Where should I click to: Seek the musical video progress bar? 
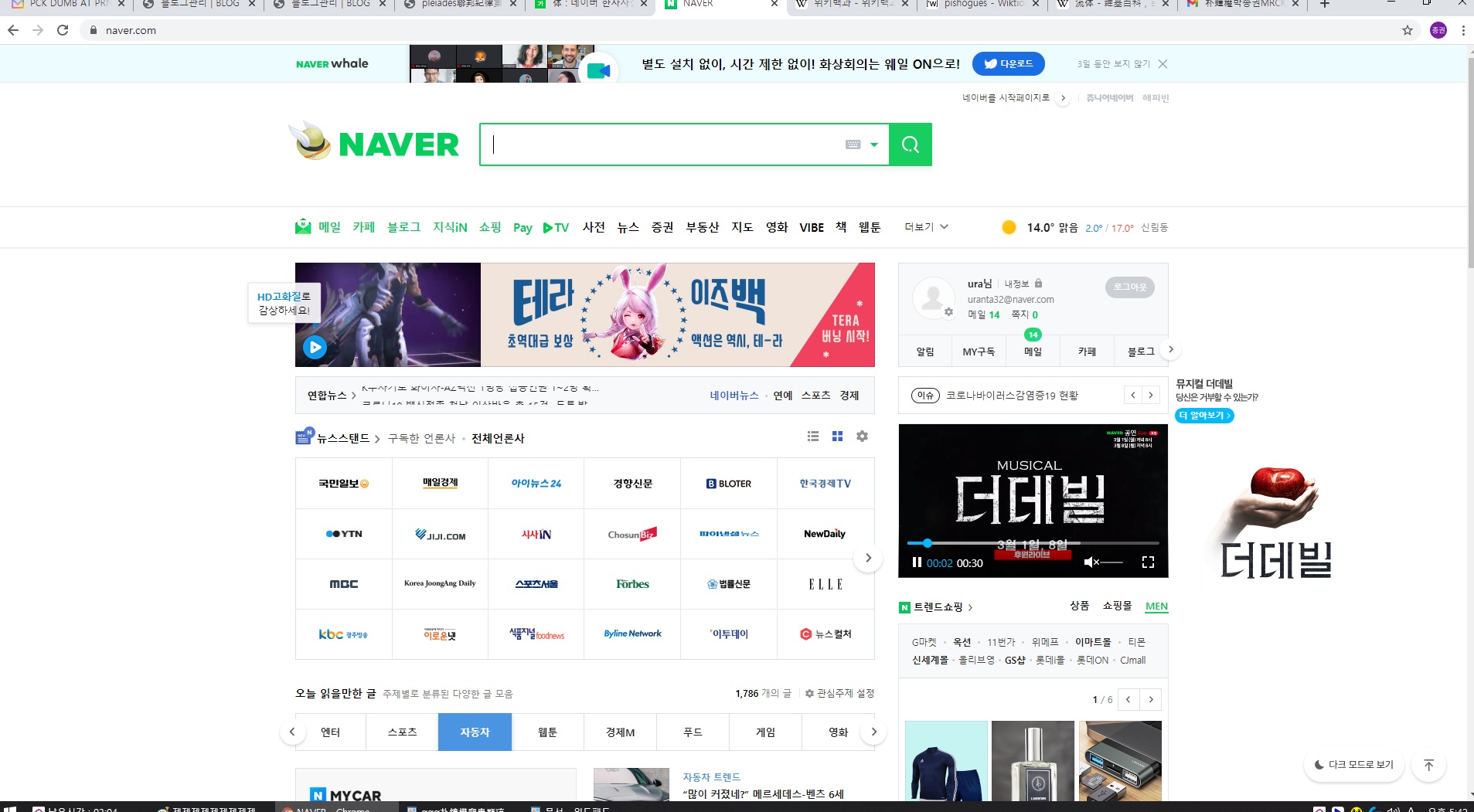click(1033, 543)
